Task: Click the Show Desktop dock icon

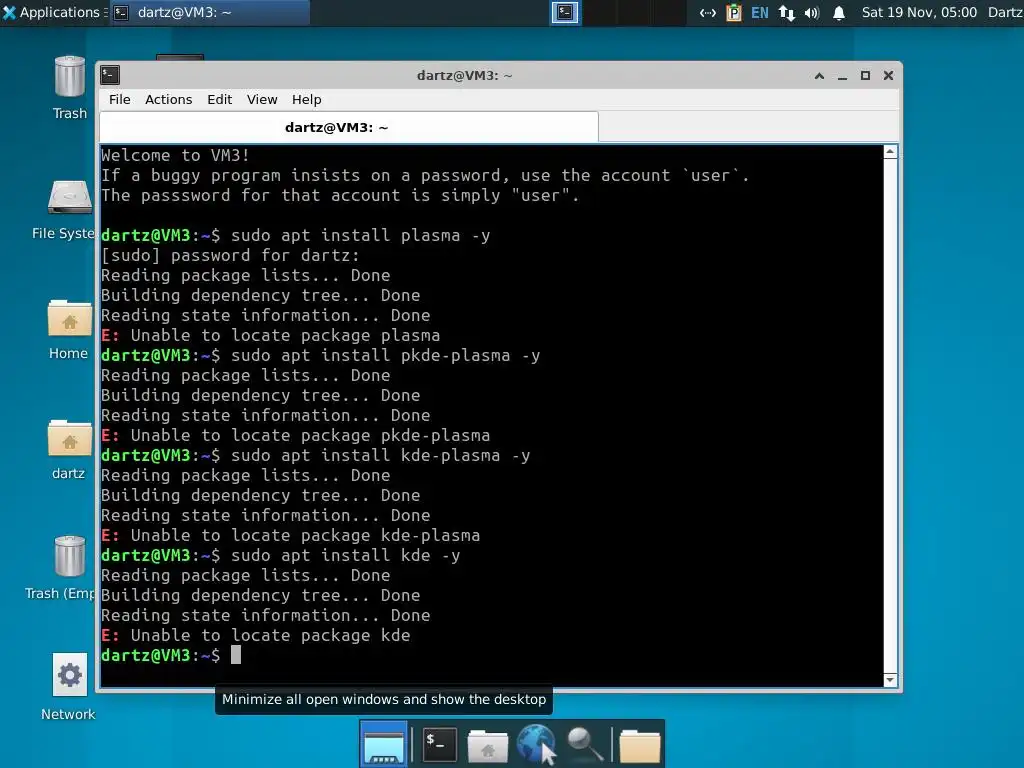Action: click(384, 744)
